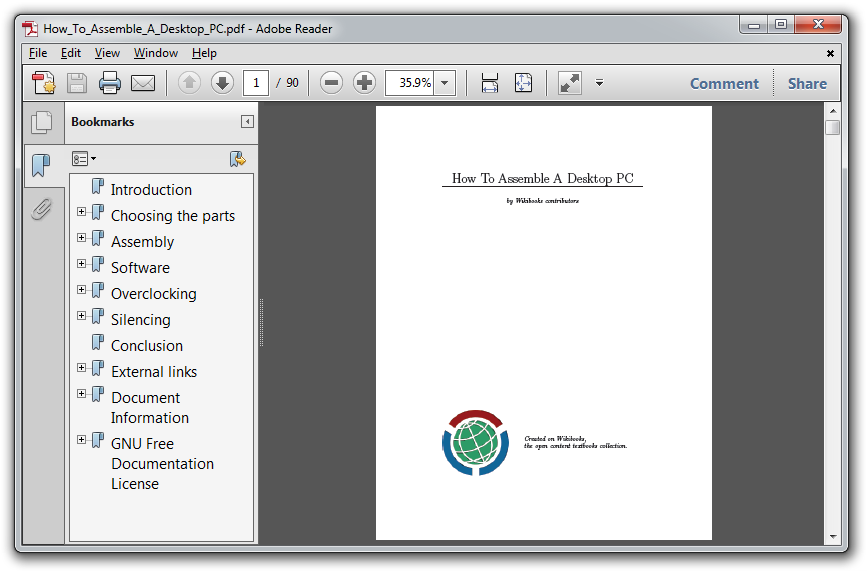
Task: Click the zoom in plus button
Action: click(x=365, y=83)
